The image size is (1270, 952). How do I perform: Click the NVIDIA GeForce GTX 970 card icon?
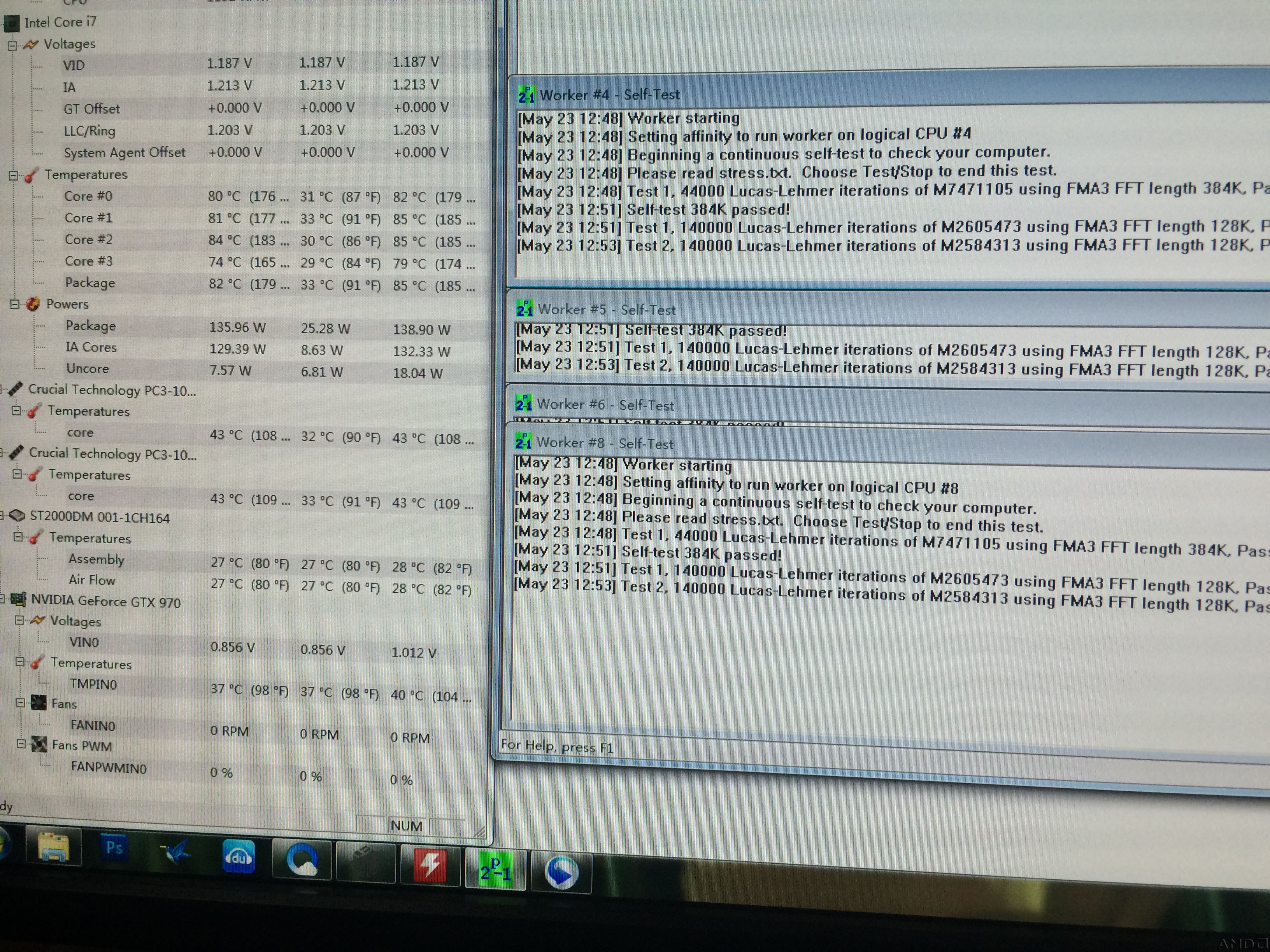19,600
